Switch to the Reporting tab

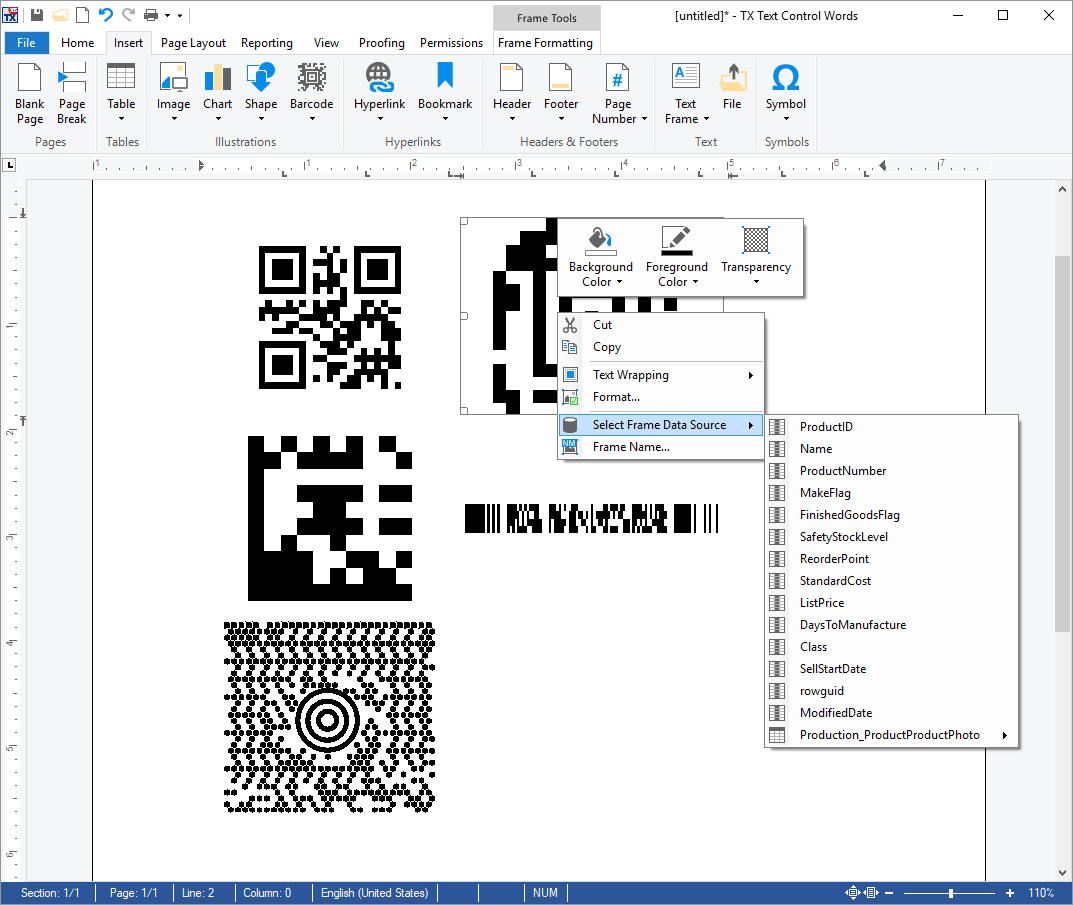tap(267, 42)
